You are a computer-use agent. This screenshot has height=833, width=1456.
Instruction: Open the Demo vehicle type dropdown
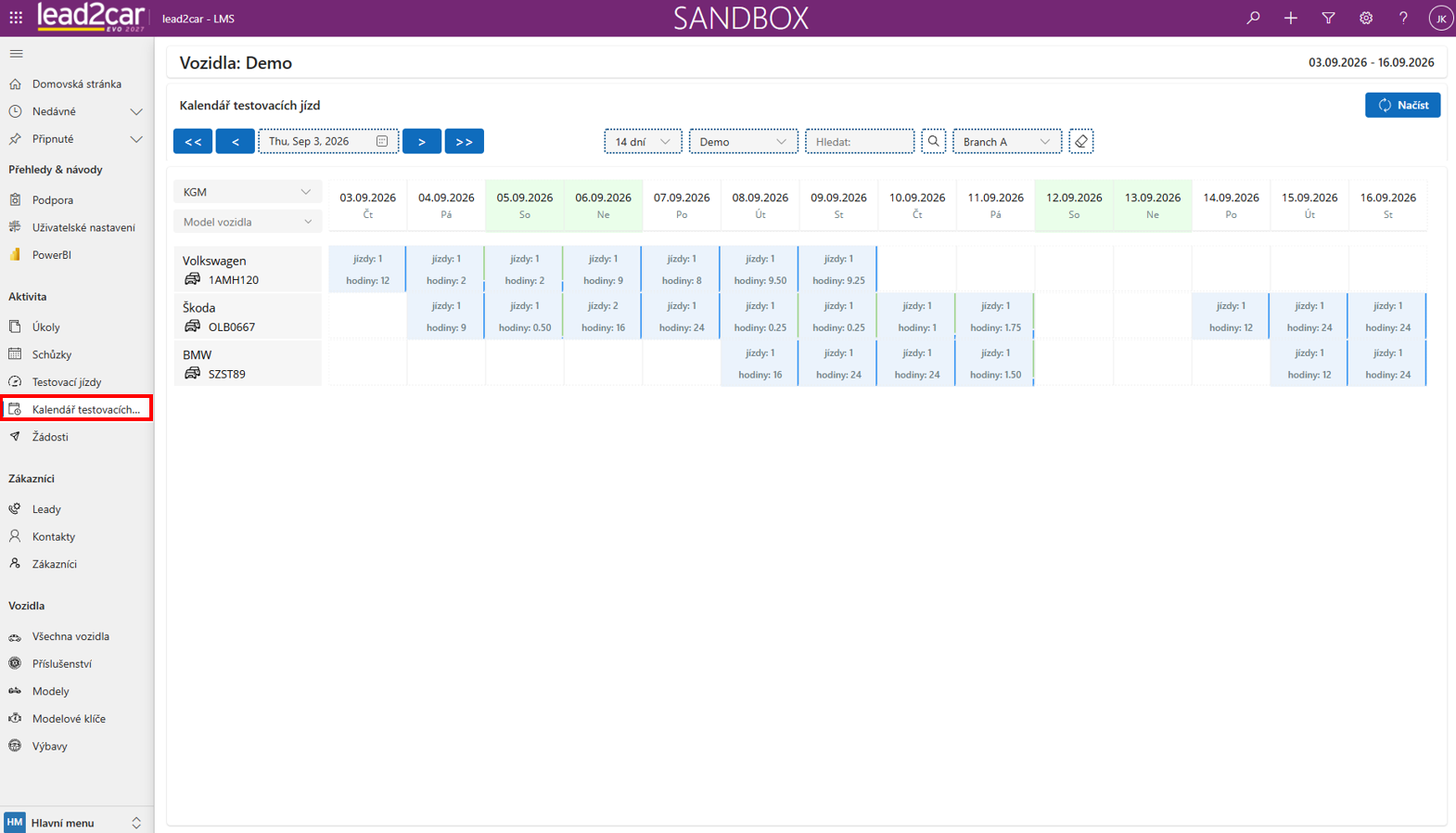point(744,141)
